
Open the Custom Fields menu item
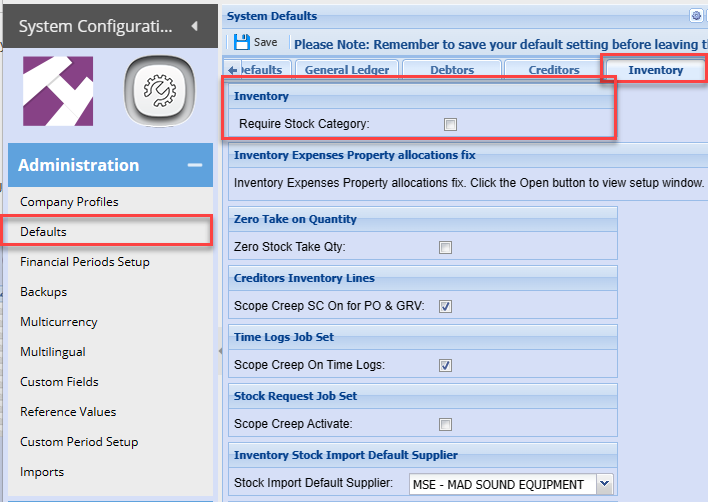coord(59,382)
